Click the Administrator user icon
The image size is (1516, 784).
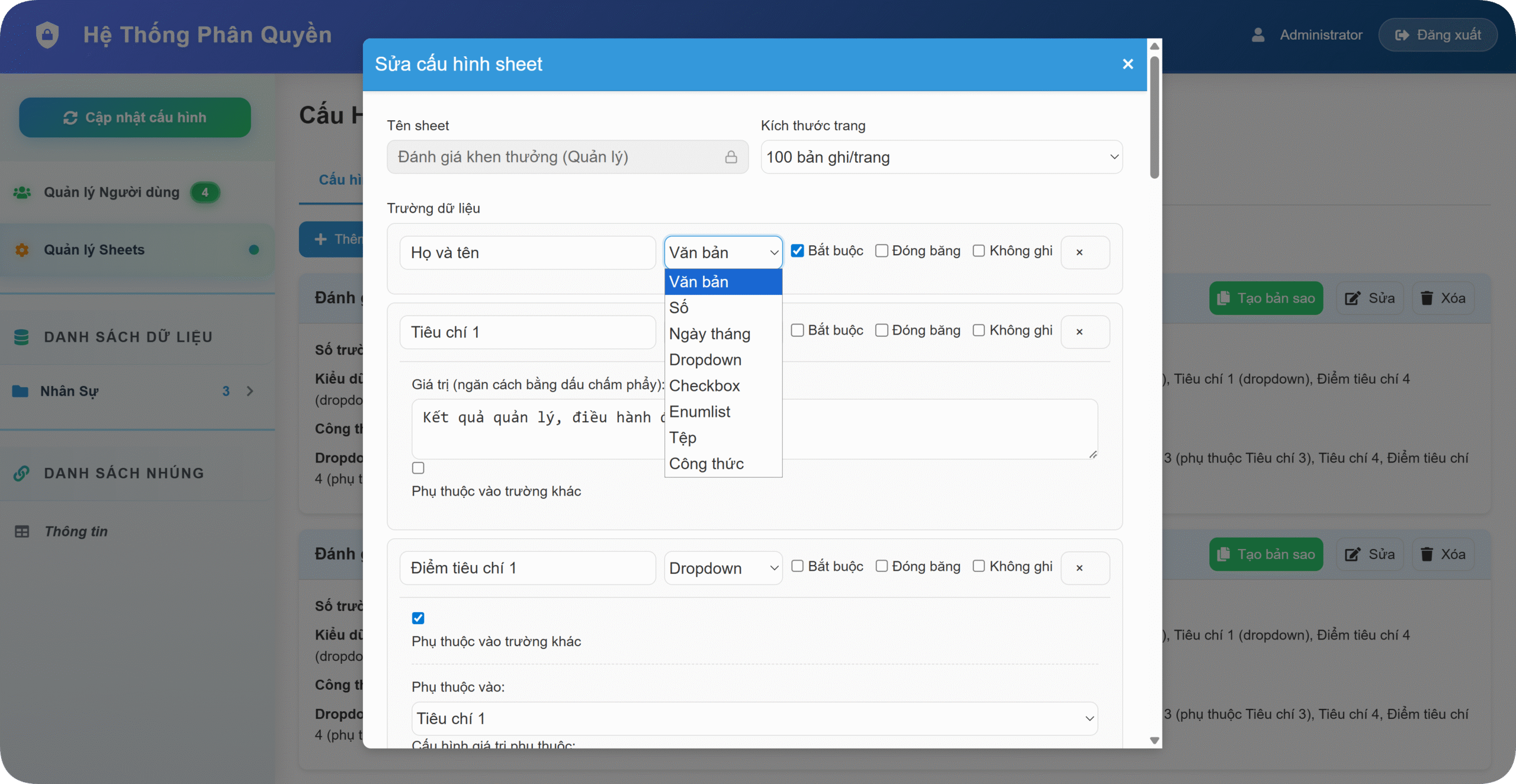(x=1258, y=35)
